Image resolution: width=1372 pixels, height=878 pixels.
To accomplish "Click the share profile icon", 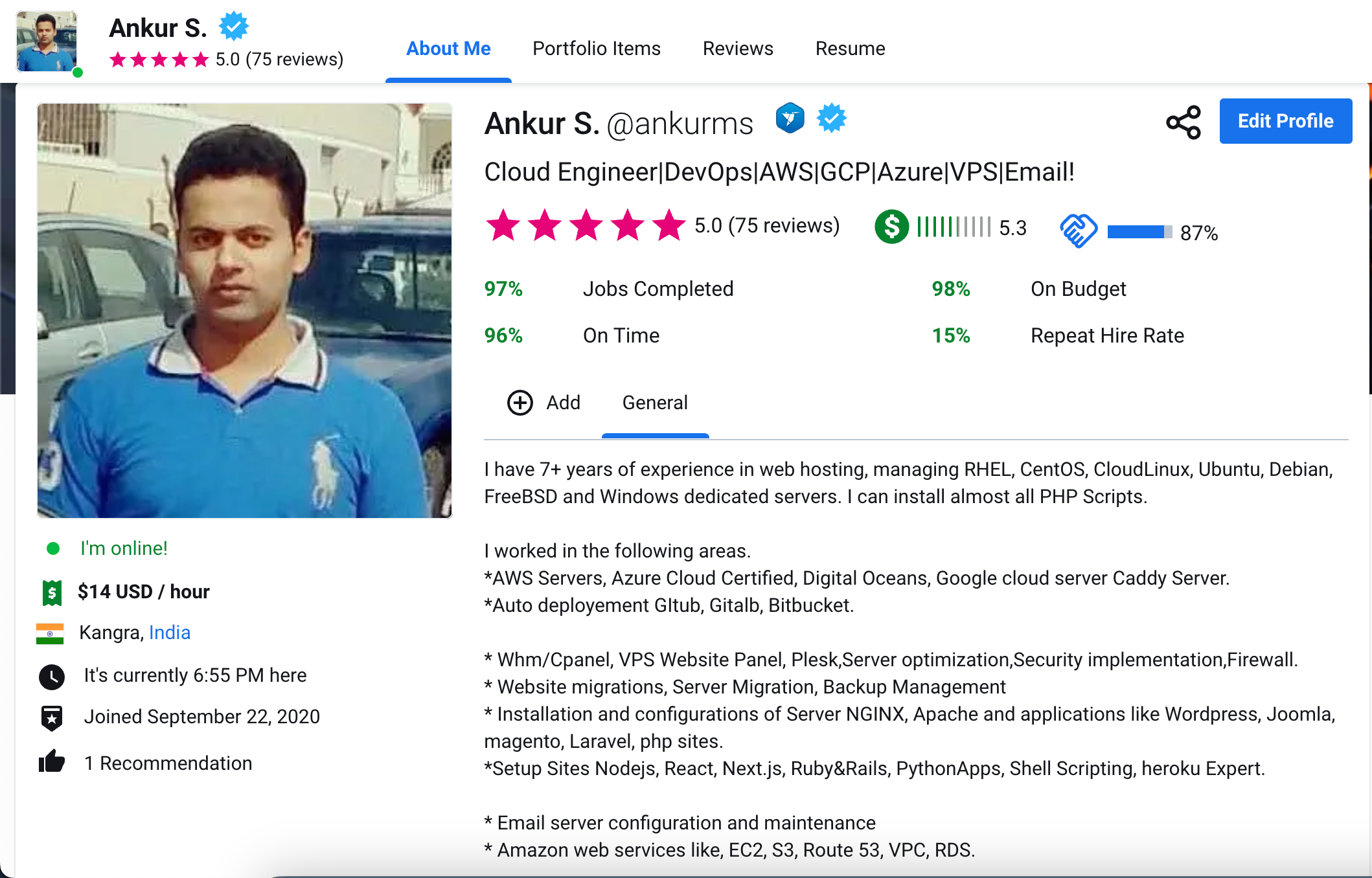I will coord(1183,122).
